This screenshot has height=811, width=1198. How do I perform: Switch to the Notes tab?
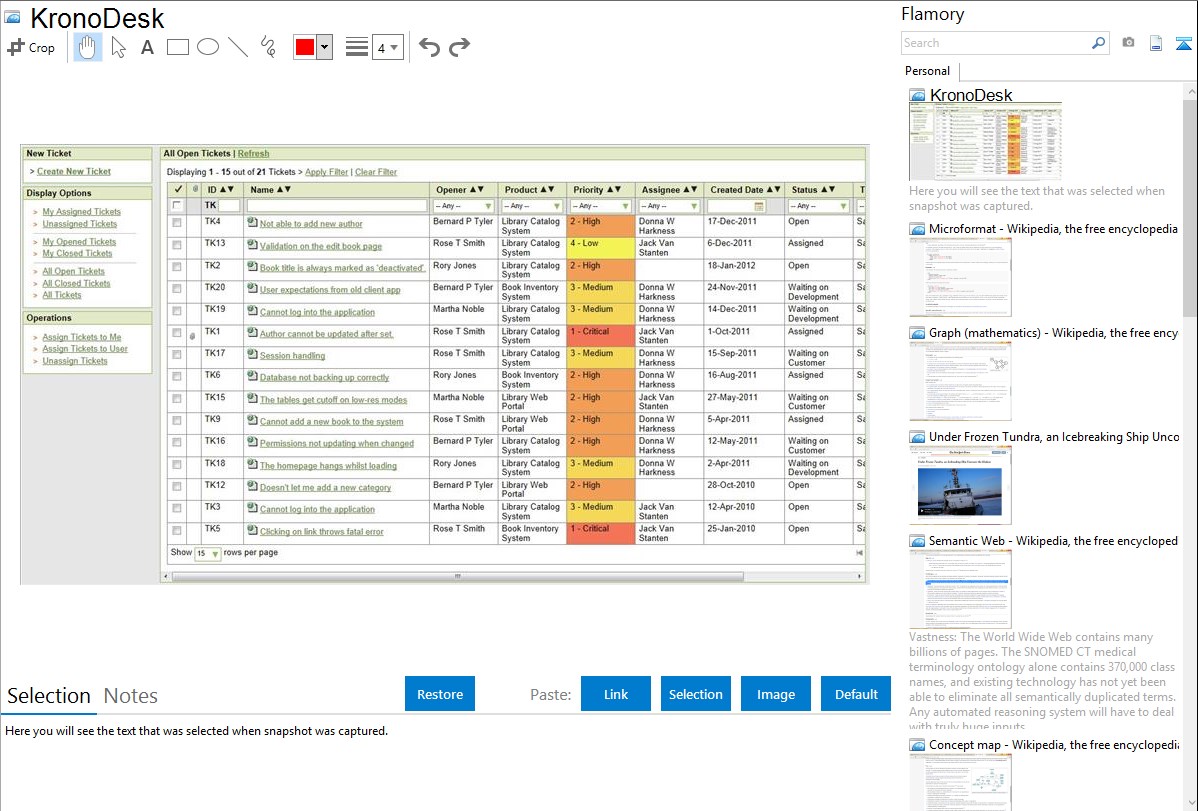(131, 696)
